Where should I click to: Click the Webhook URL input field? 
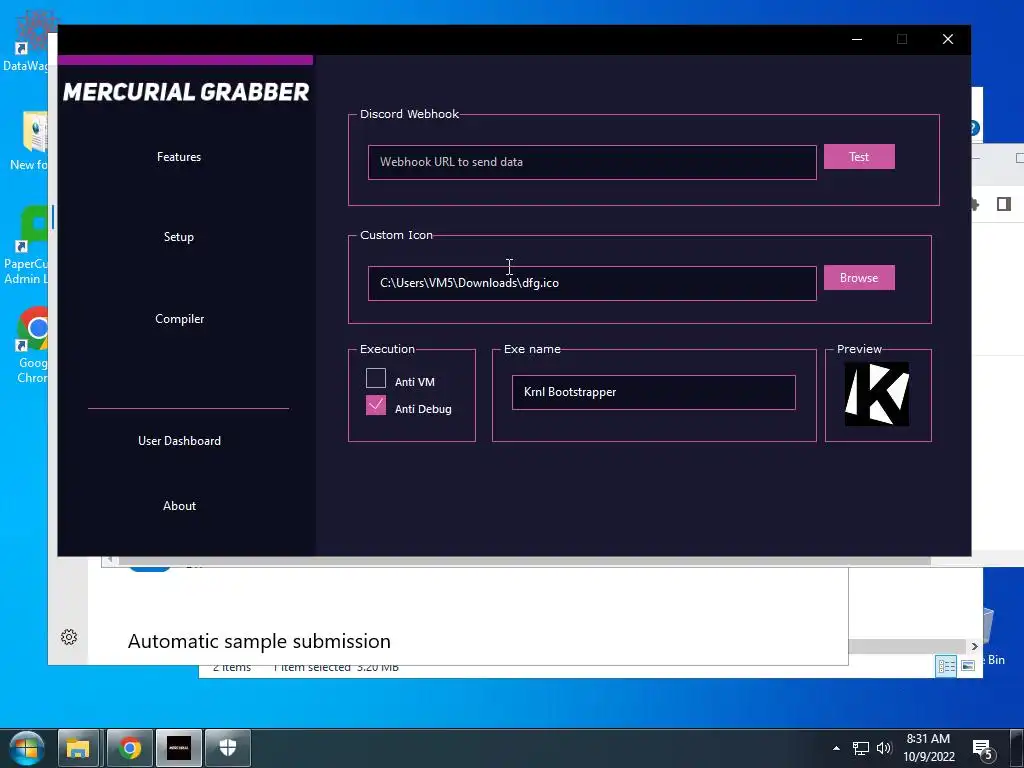(592, 162)
